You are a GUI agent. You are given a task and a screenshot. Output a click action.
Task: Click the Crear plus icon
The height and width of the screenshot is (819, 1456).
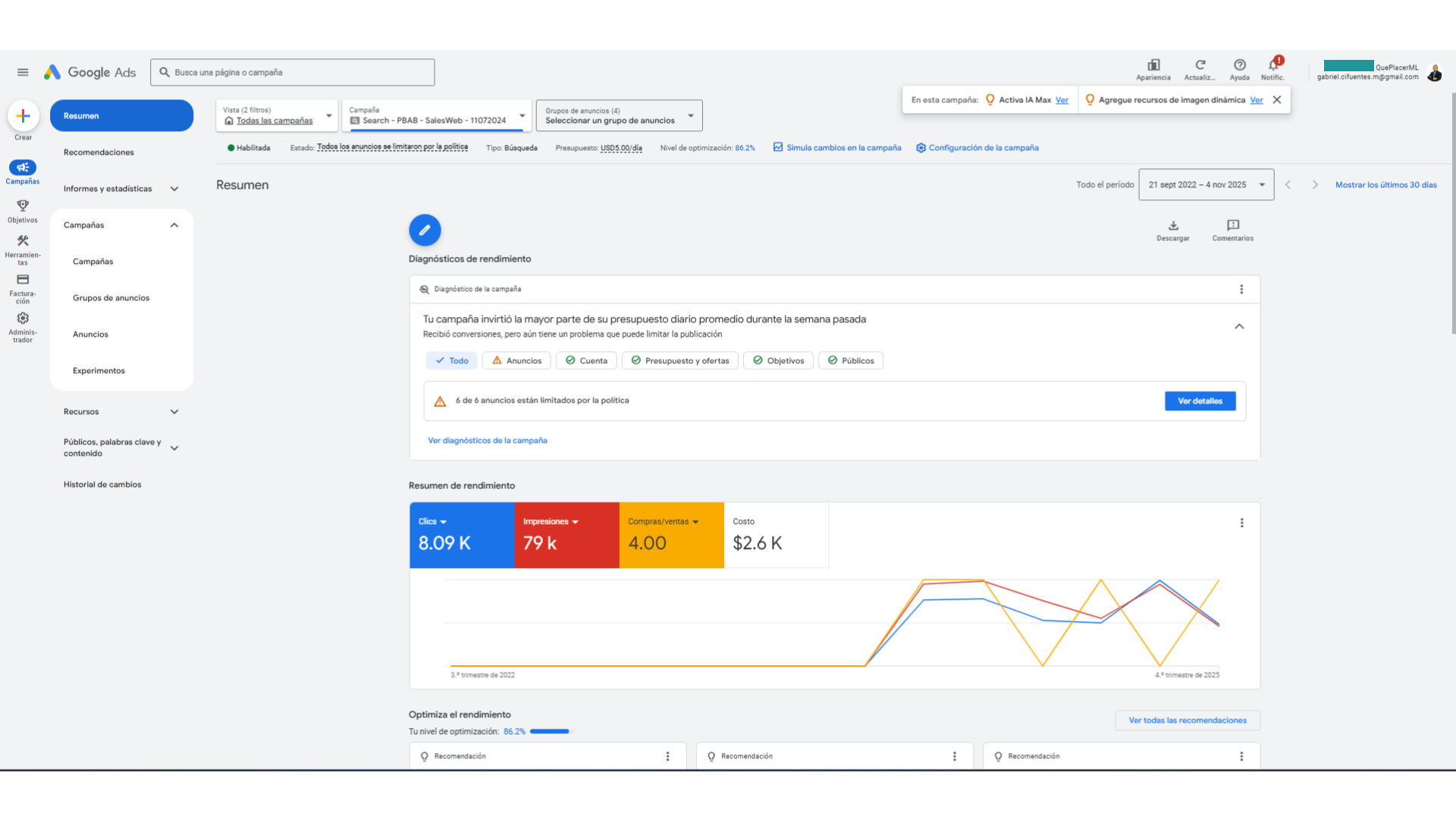tap(23, 116)
